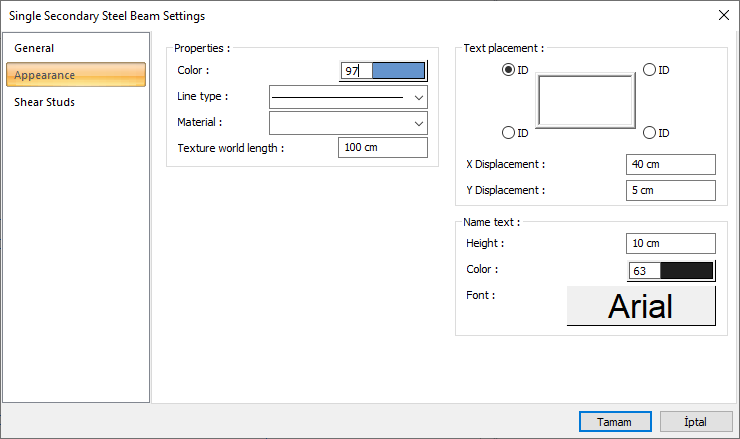Screen dimensions: 740x439
Task: Select the bottom-right ID text placement radio
Action: point(649,133)
